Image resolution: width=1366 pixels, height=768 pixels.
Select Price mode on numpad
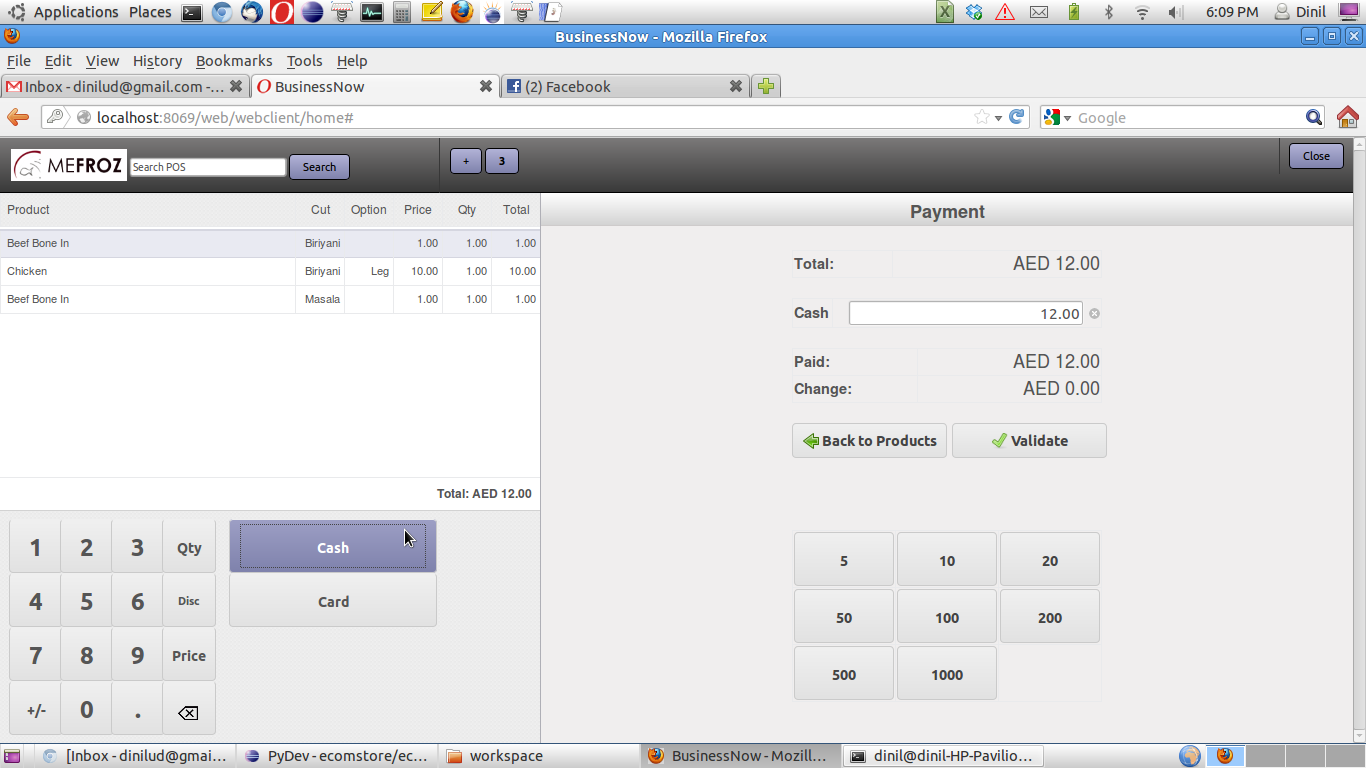tap(189, 656)
